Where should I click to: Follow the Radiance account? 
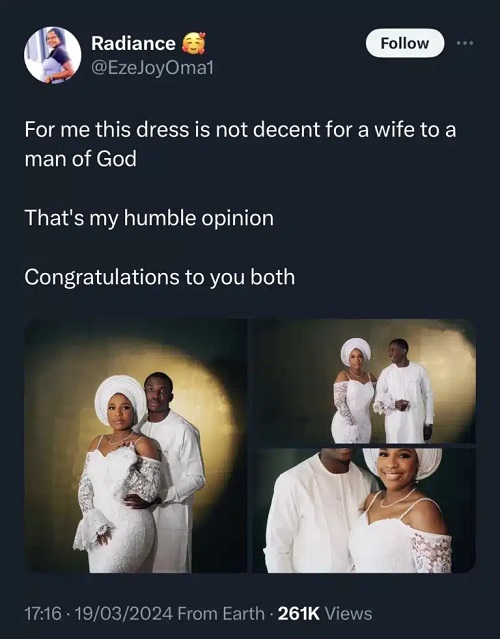(x=405, y=43)
